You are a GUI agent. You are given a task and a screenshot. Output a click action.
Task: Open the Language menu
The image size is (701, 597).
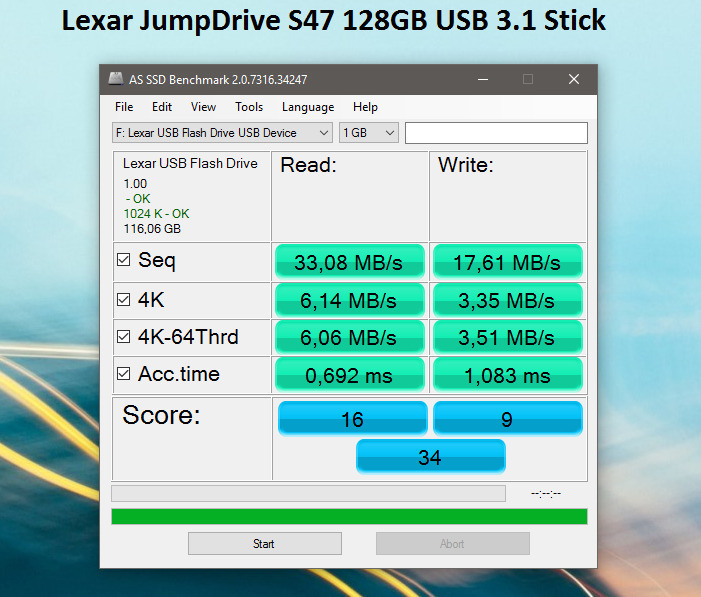[x=308, y=107]
